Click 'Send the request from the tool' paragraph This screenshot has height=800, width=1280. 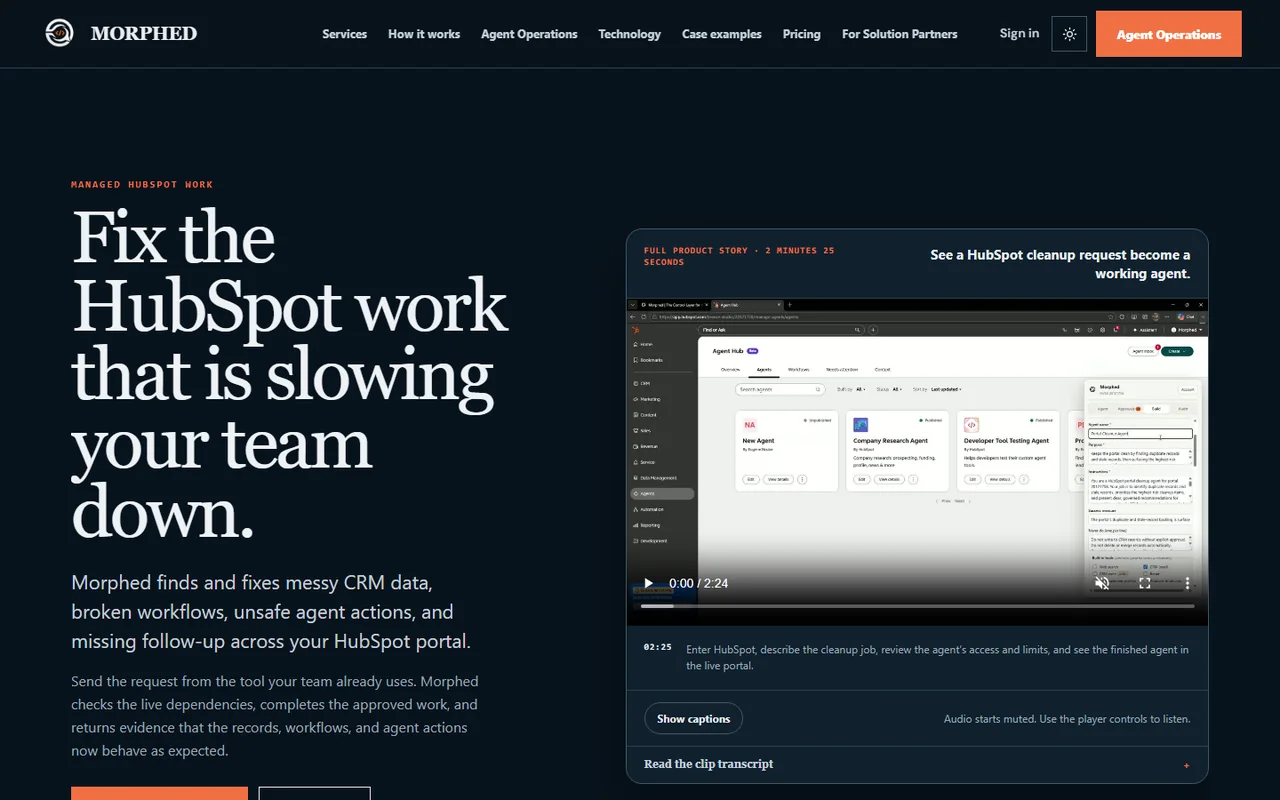(x=275, y=716)
